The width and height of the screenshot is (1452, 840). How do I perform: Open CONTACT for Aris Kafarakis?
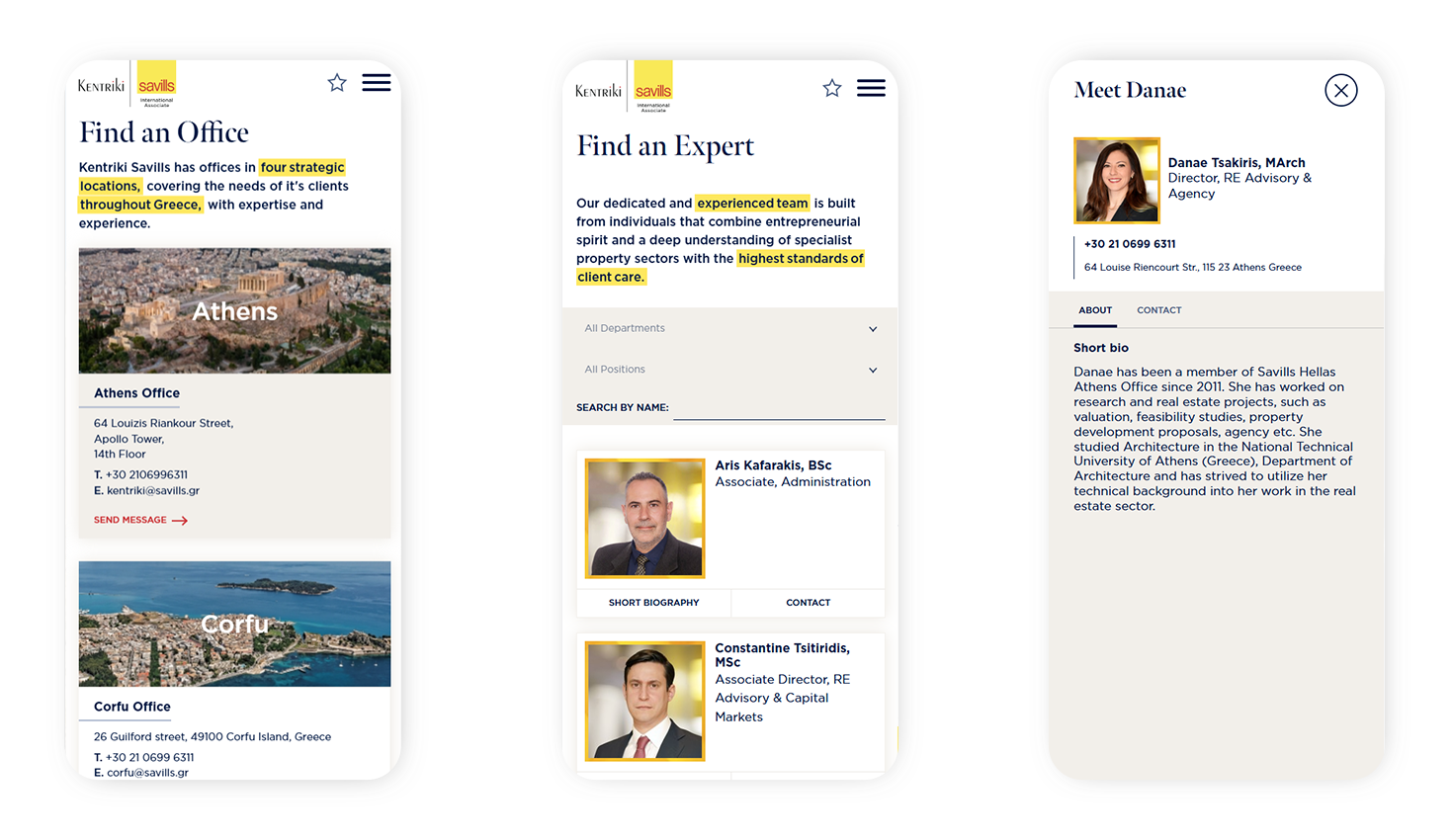pyautogui.click(x=808, y=602)
